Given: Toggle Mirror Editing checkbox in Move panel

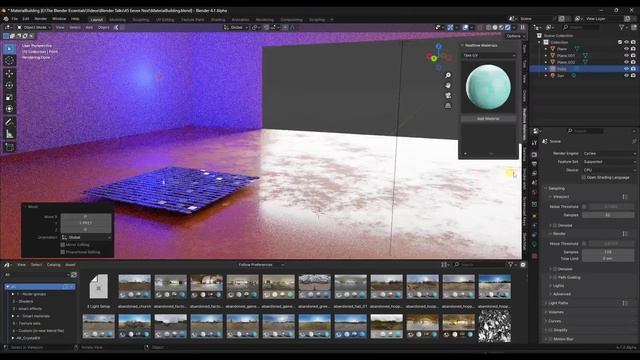Looking at the screenshot, I should 62,244.
